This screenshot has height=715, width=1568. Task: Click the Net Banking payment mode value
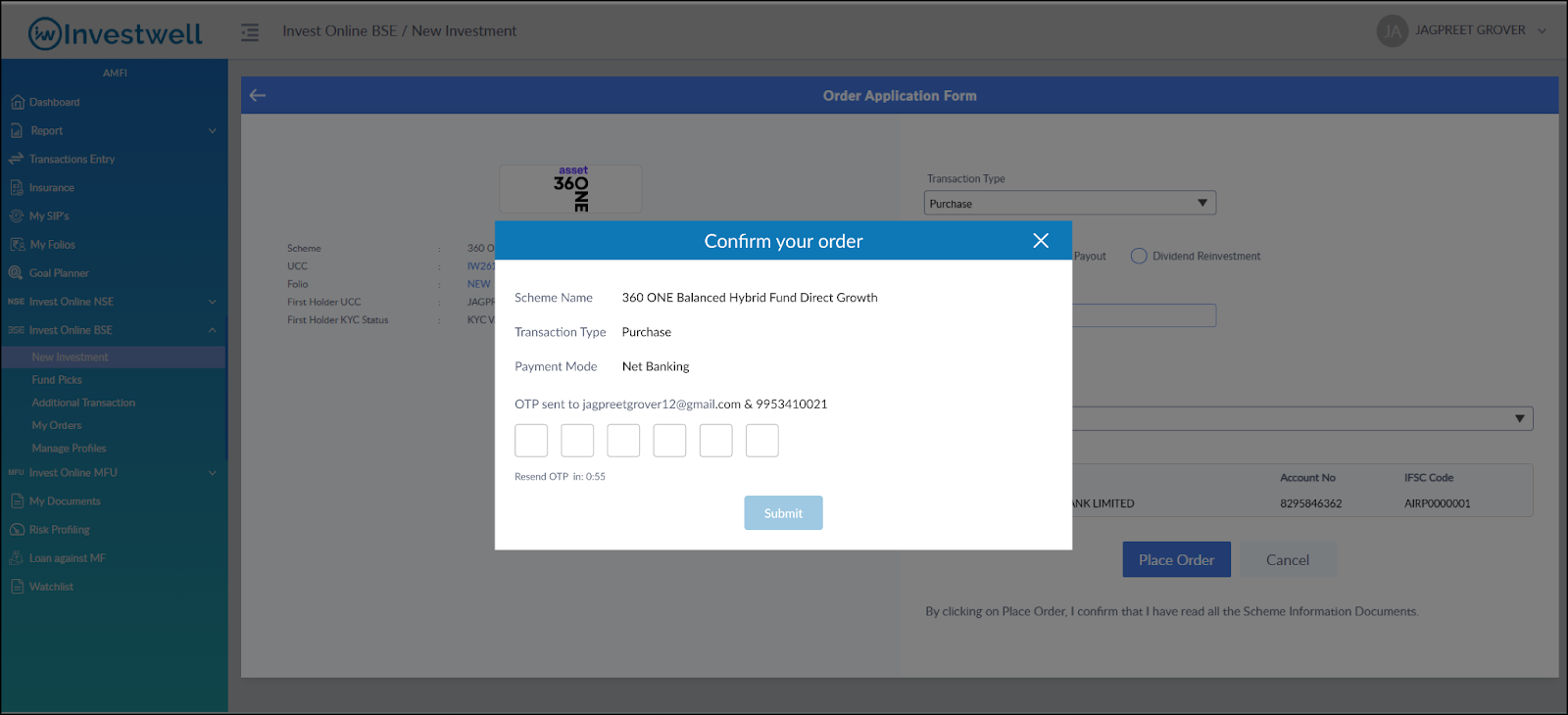coord(656,366)
